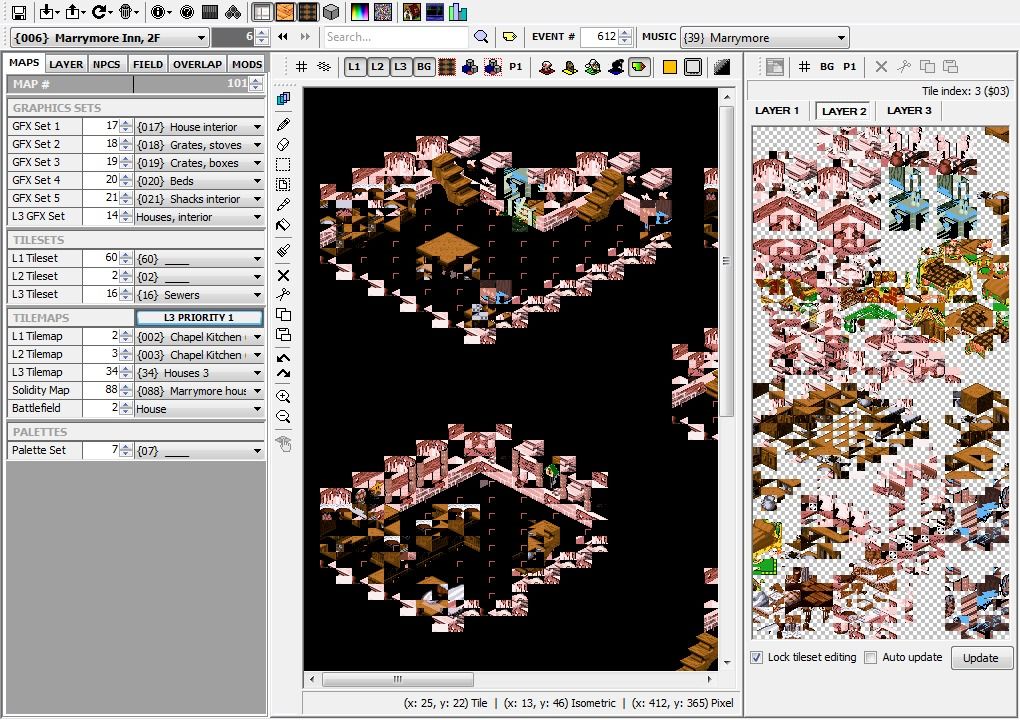Click the undo arrow in tool strip

[x=283, y=357]
